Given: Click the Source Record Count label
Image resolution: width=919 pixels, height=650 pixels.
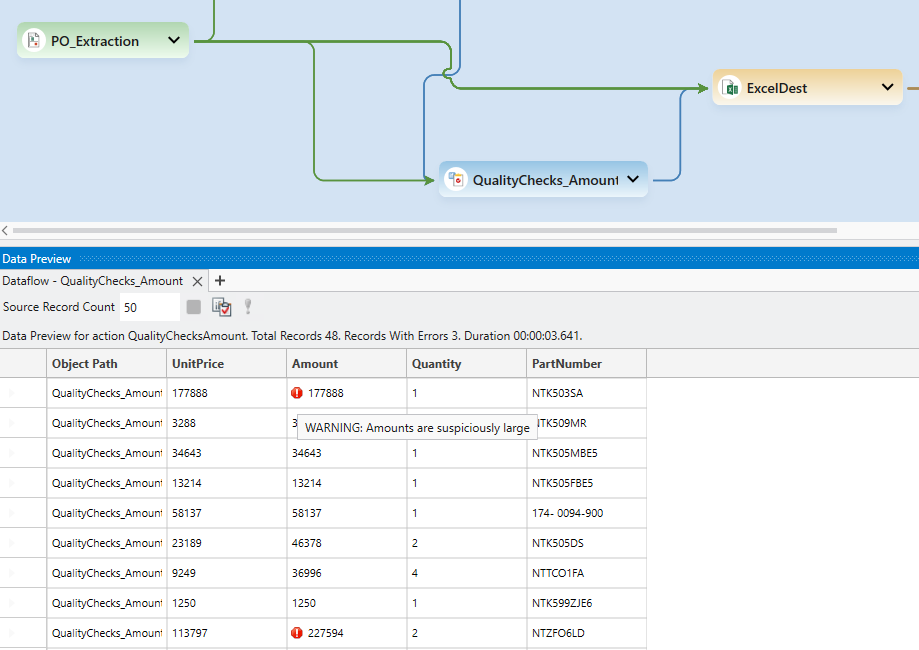Looking at the screenshot, I should [59, 307].
